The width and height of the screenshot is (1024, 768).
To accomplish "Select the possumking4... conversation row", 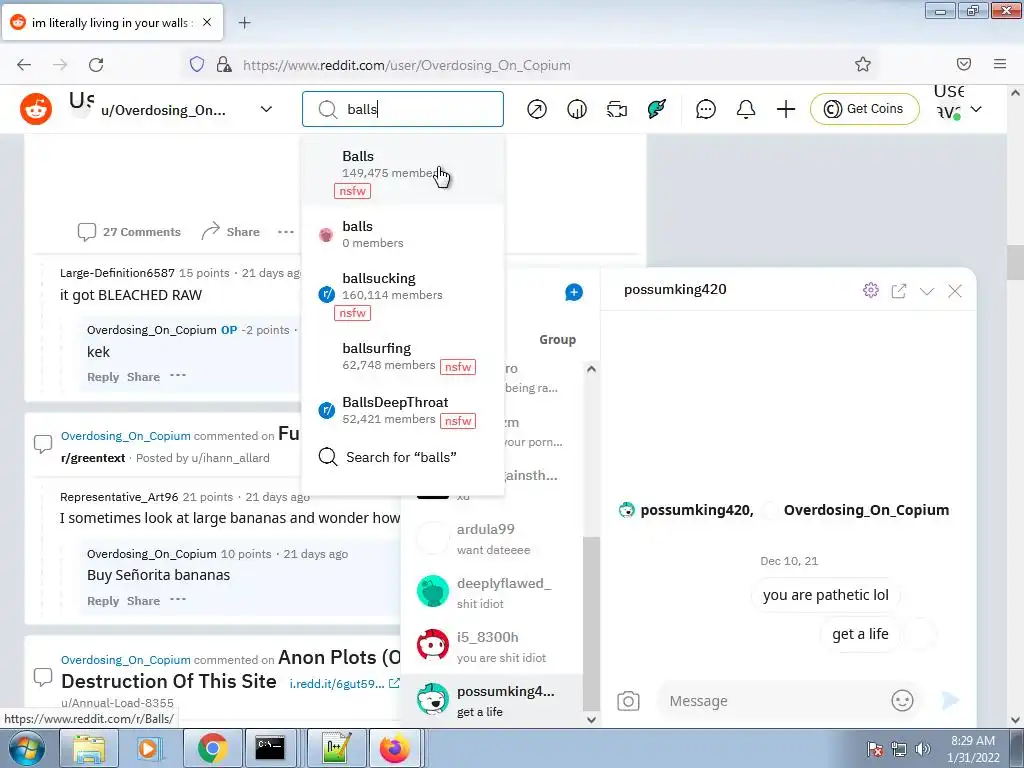I will 492,701.
